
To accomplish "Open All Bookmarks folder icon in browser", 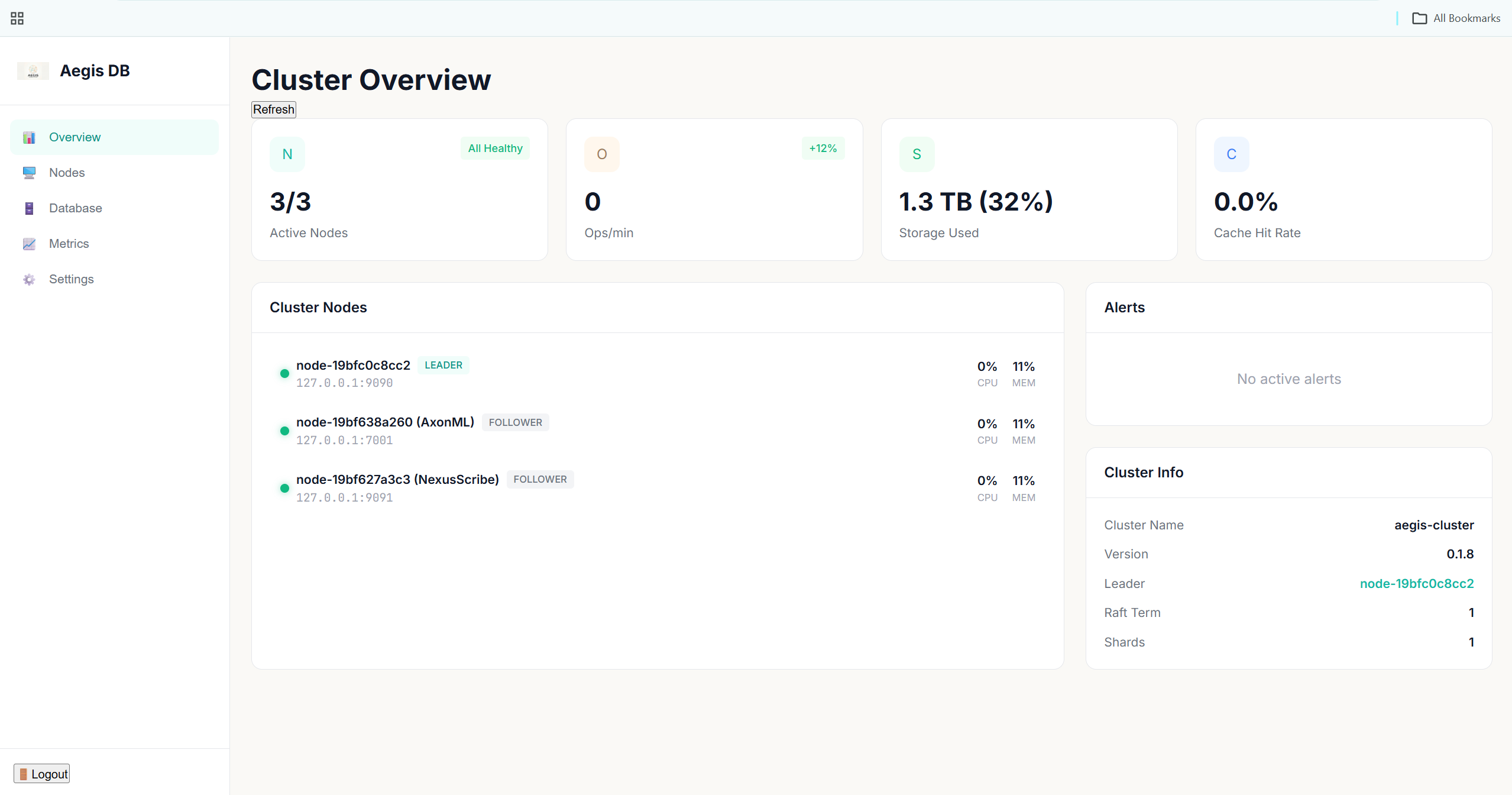I will (1420, 18).
